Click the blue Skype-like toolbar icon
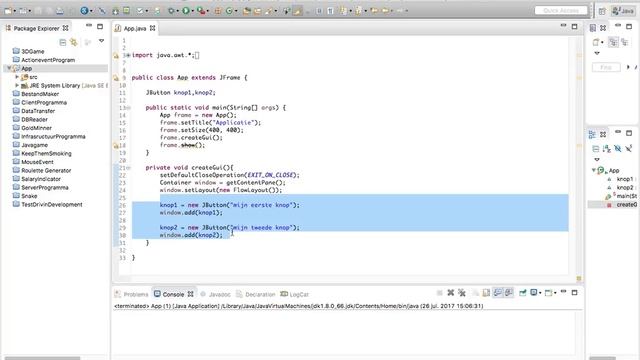The height and width of the screenshot is (360, 640). tap(84, 11)
